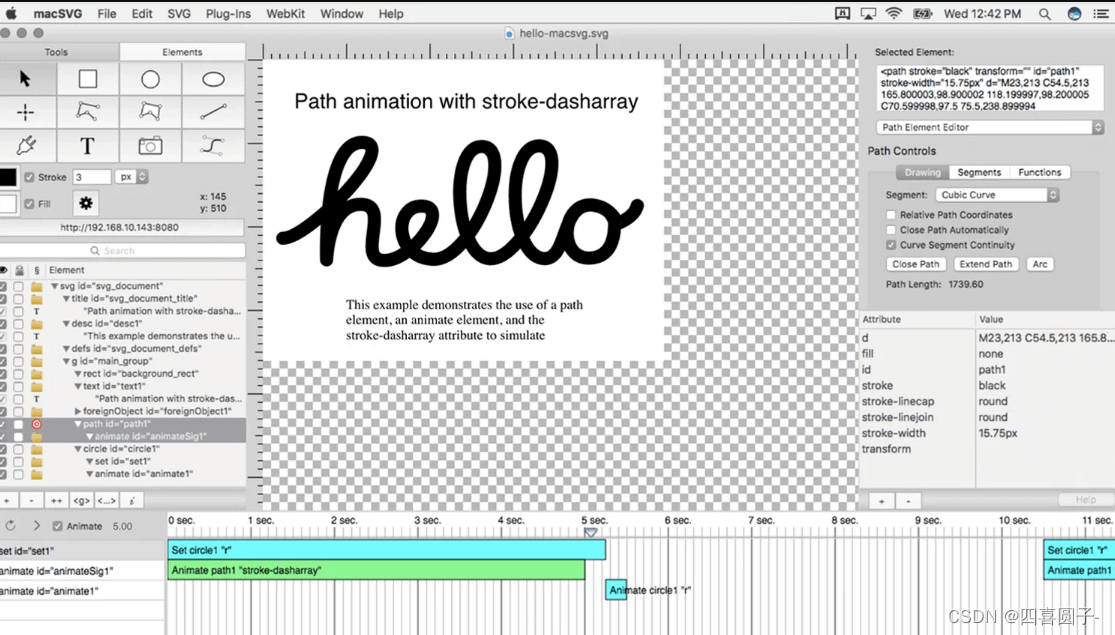Toggle lock checkbox for svg_document row
Screen dimensions: 1115x635
[x=18, y=286]
